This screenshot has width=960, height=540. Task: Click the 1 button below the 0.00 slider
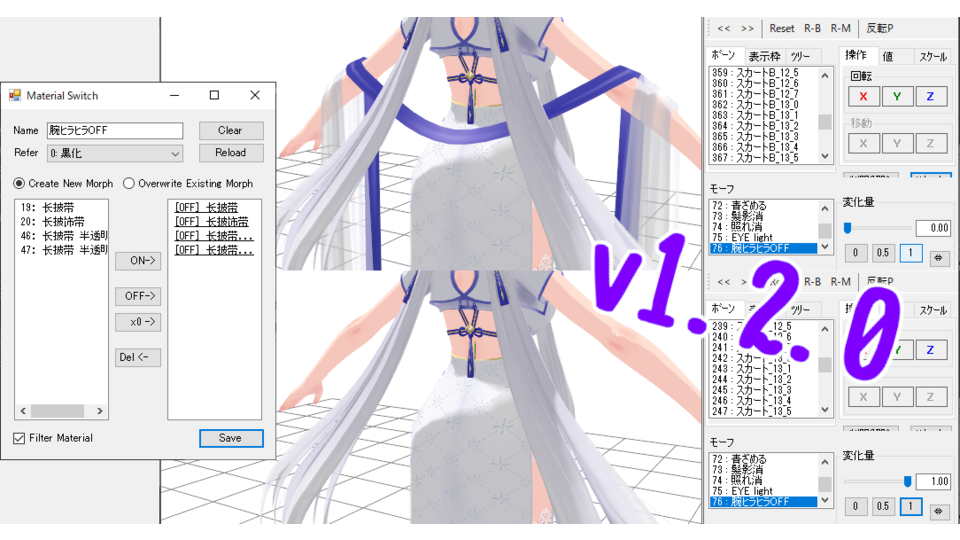coord(910,253)
